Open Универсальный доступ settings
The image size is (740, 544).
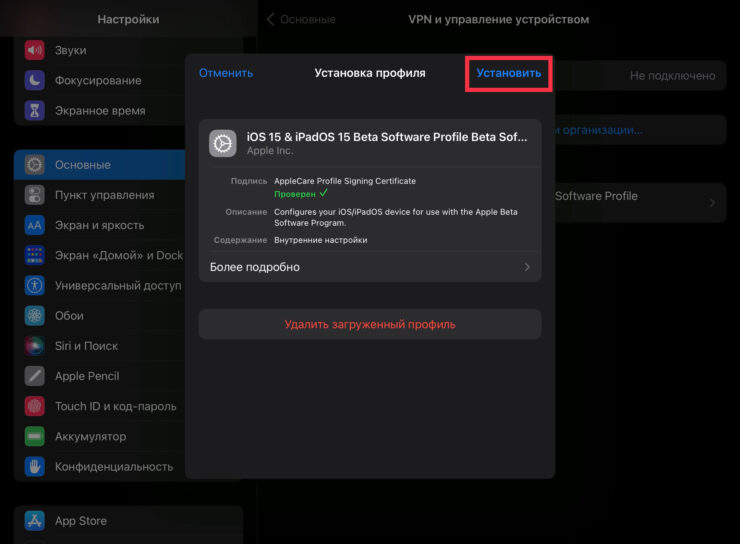click(117, 285)
